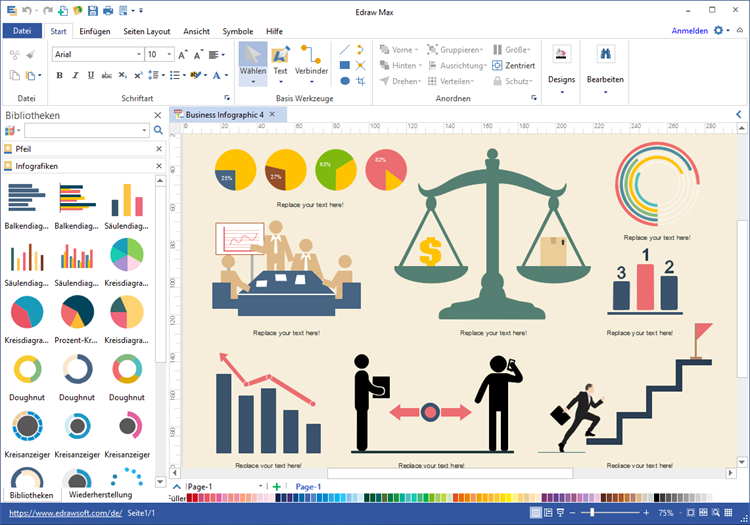Open the edrawsoft.com/de link

coord(66,513)
